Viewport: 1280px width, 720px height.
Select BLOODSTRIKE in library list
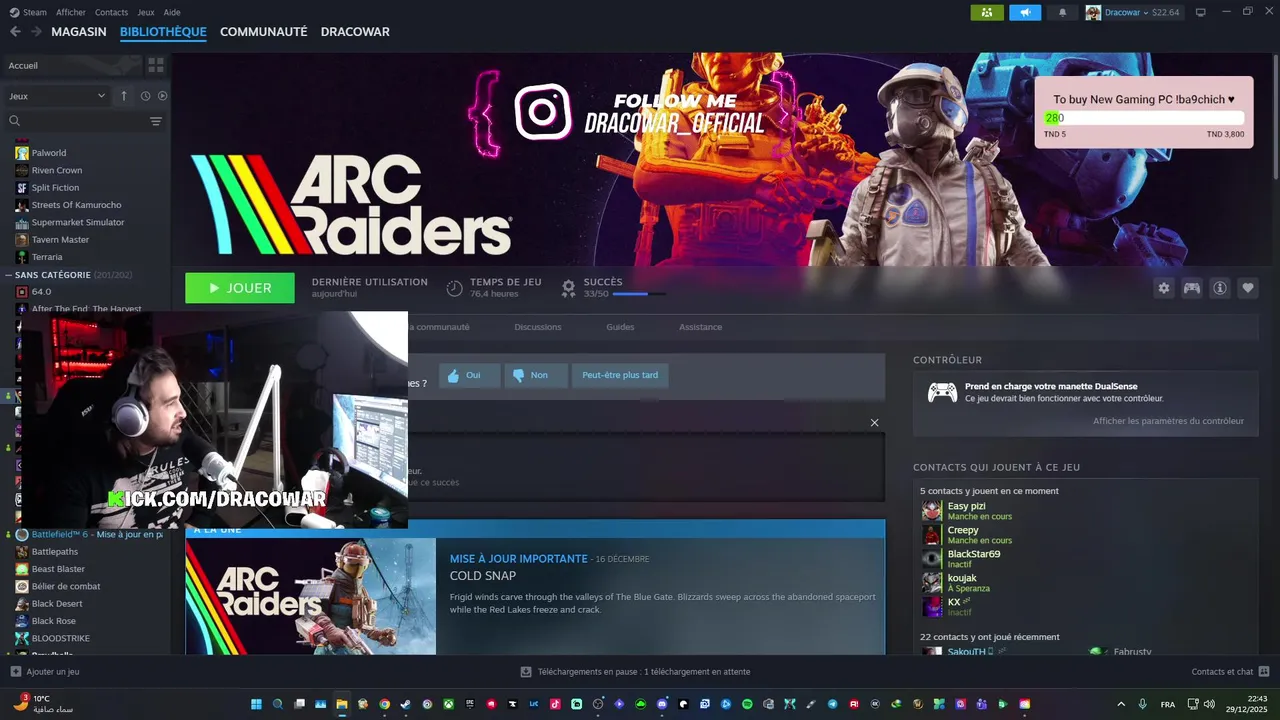coord(60,638)
